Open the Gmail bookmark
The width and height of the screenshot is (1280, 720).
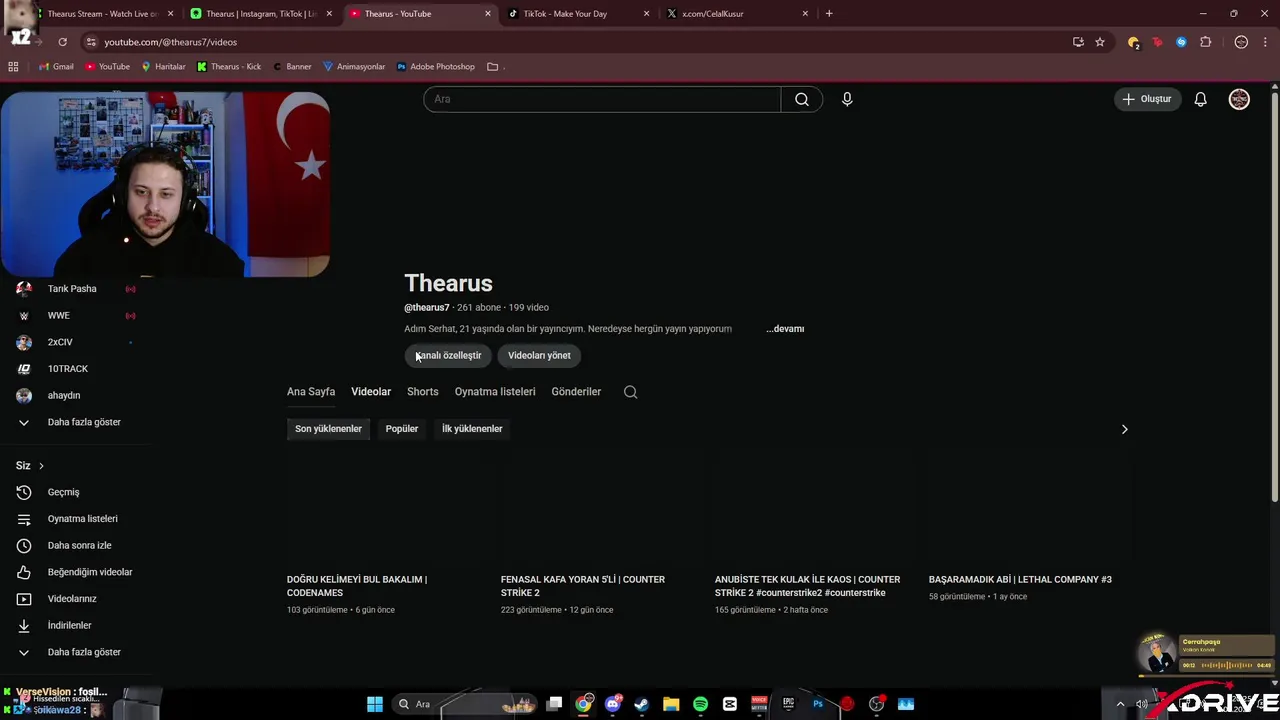coord(55,67)
